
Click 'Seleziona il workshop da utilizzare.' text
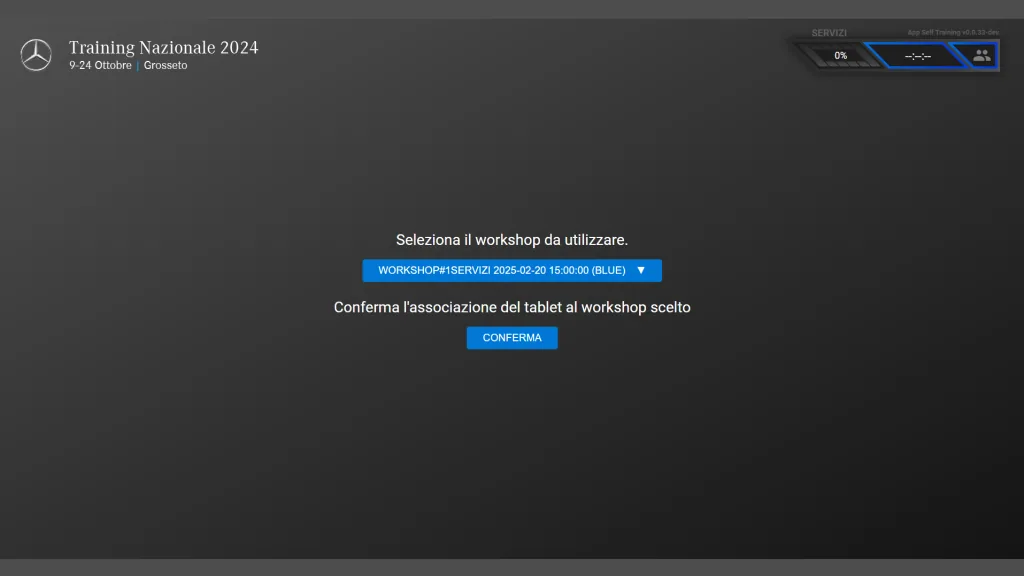(x=512, y=240)
